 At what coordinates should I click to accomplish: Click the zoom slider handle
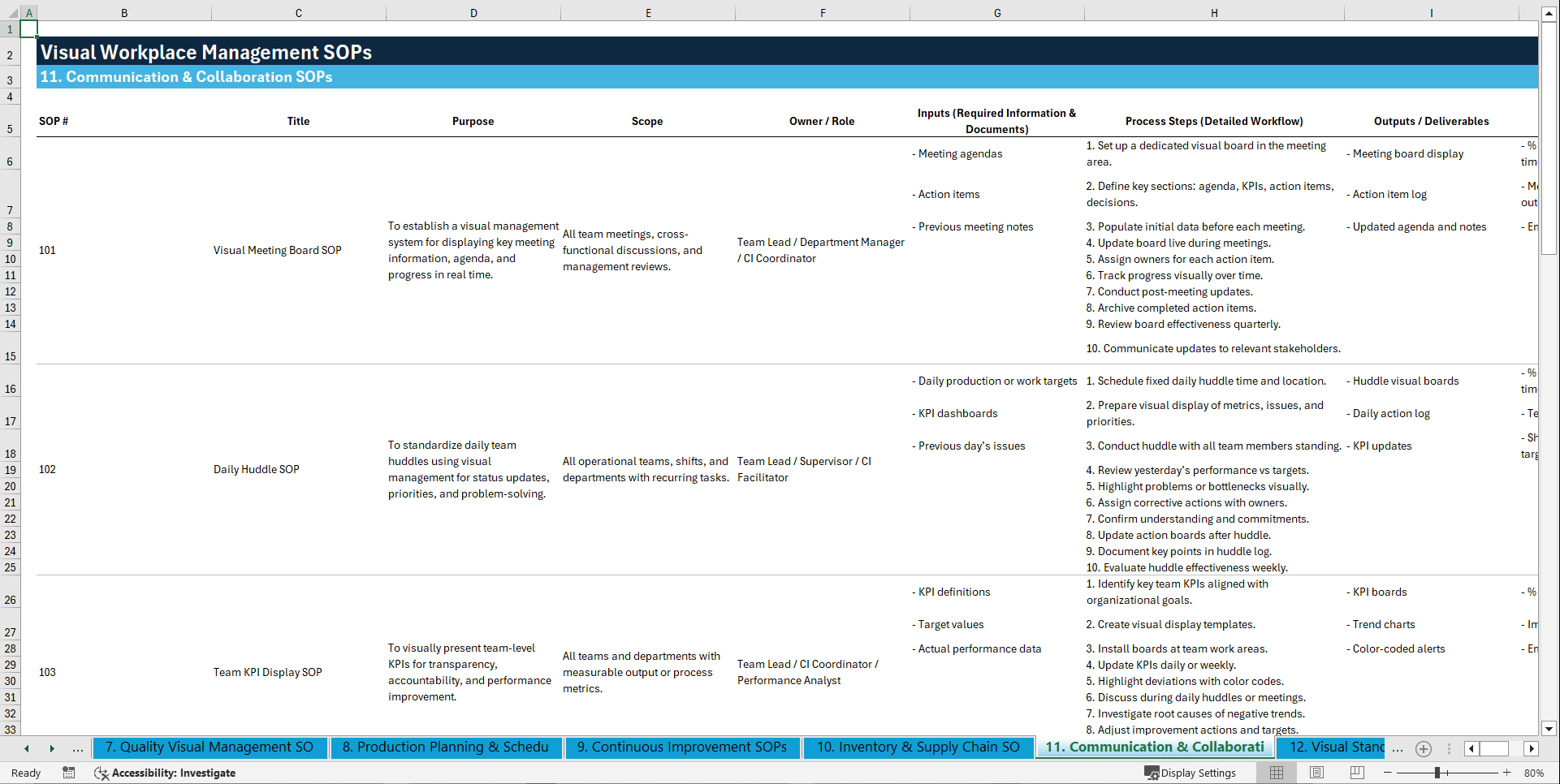point(1437,773)
